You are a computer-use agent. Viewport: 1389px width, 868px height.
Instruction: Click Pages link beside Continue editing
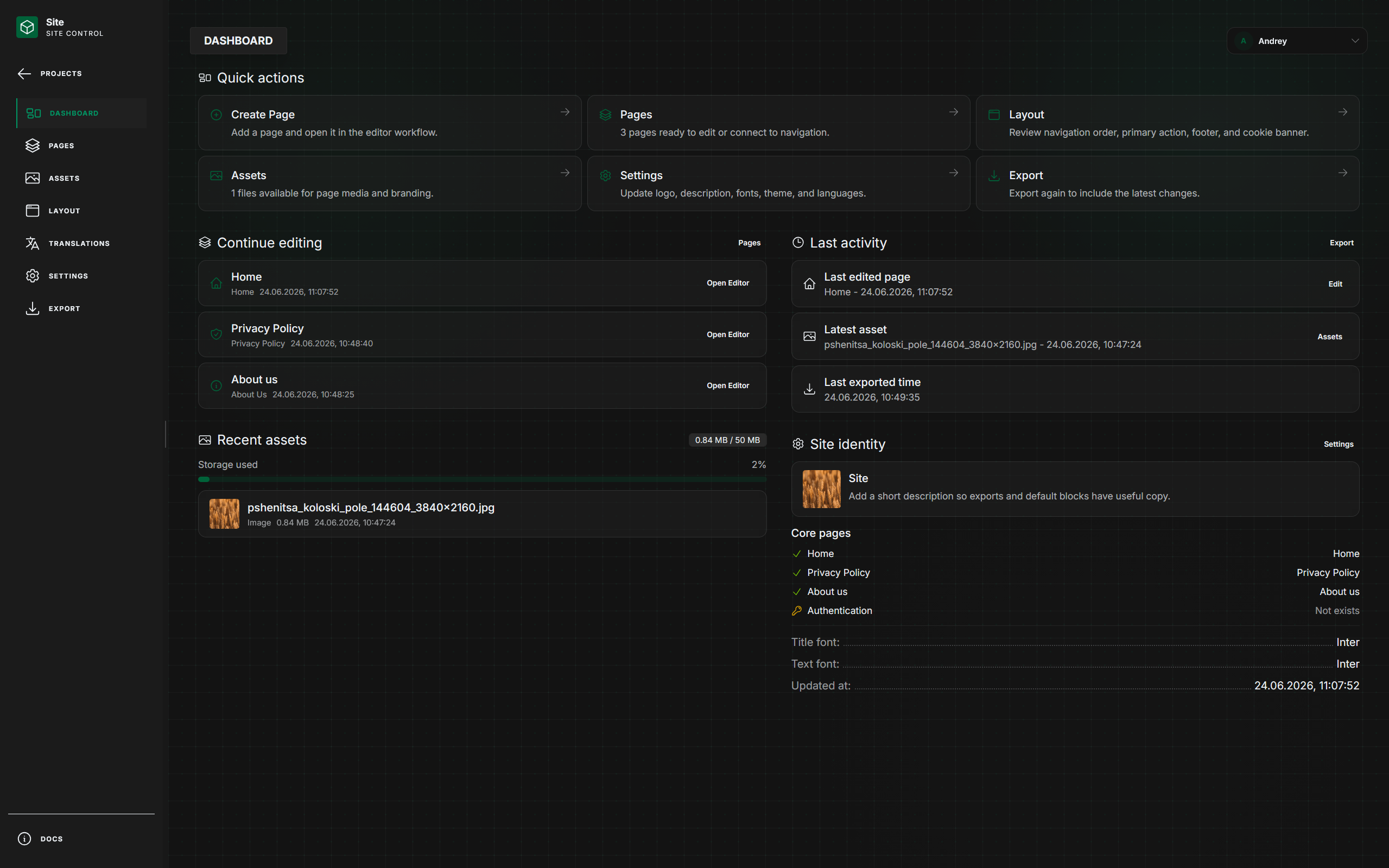coord(749,243)
